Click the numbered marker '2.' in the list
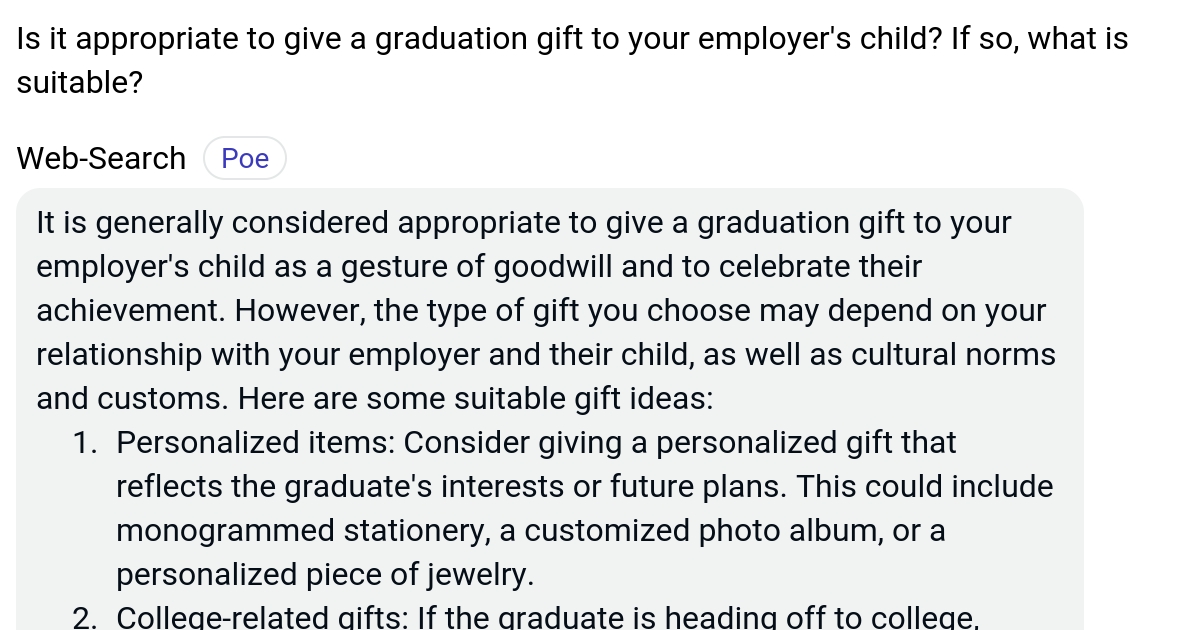 tap(84, 617)
